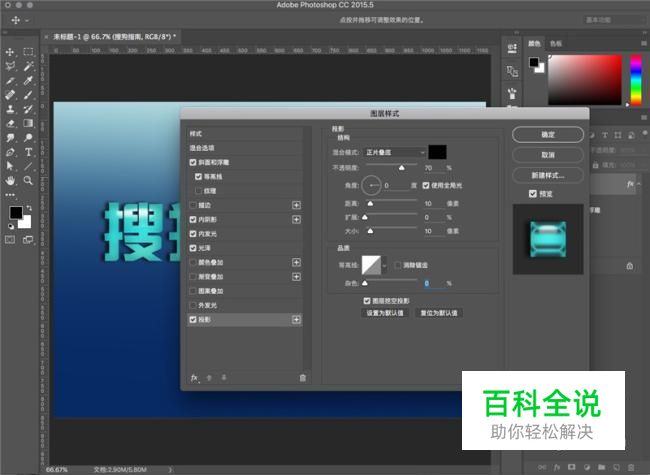Select the Styles (样式) entry in Layer Style list
This screenshot has width=650, height=475.
(x=245, y=133)
